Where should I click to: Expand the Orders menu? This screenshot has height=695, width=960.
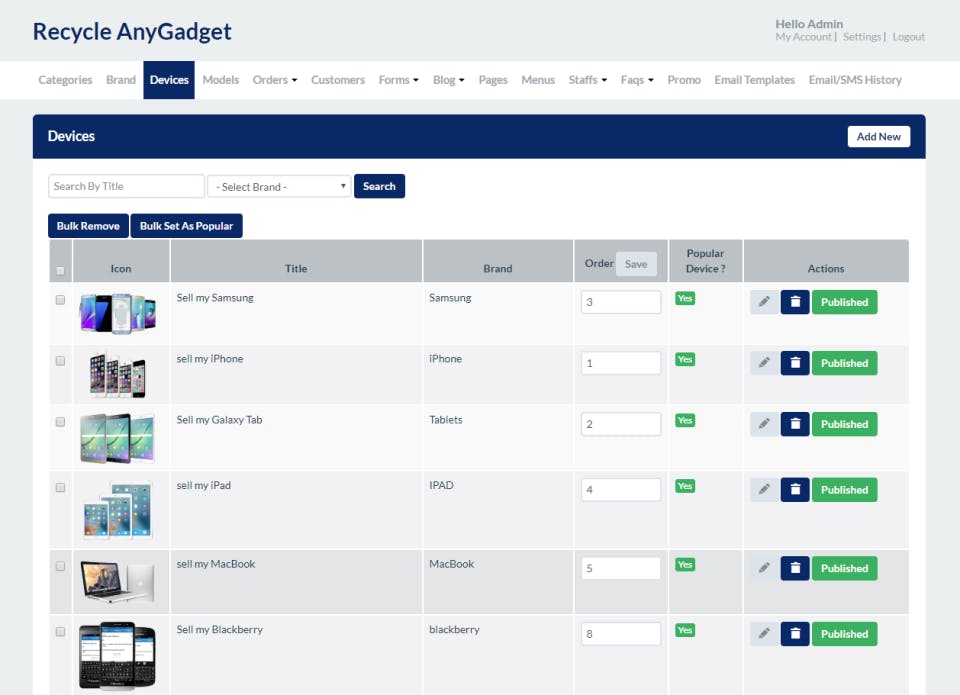coord(274,80)
